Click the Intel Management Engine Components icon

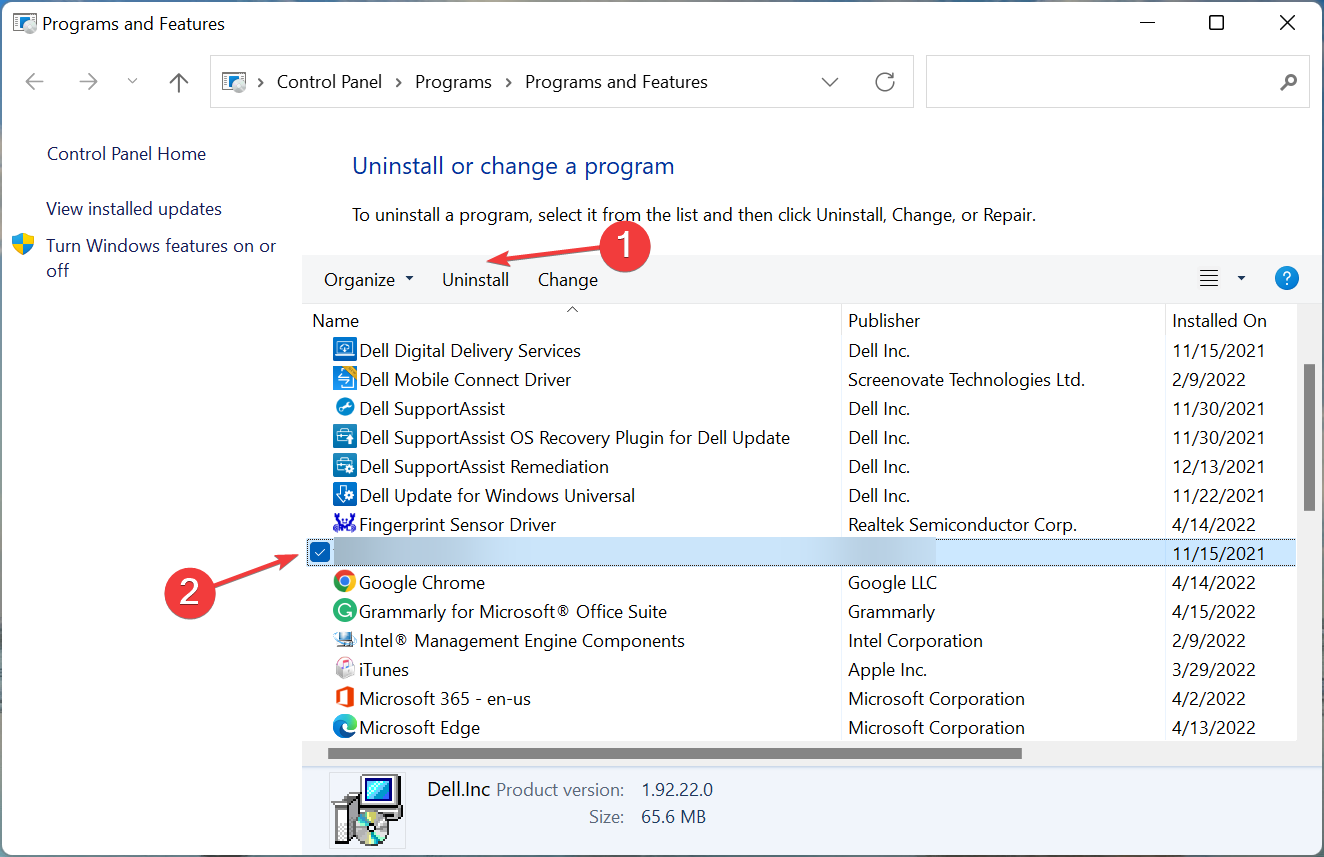coord(344,640)
